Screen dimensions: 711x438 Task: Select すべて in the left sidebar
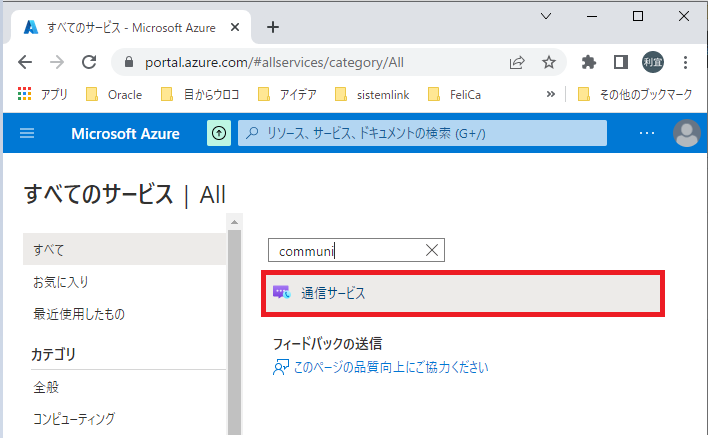[124, 249]
